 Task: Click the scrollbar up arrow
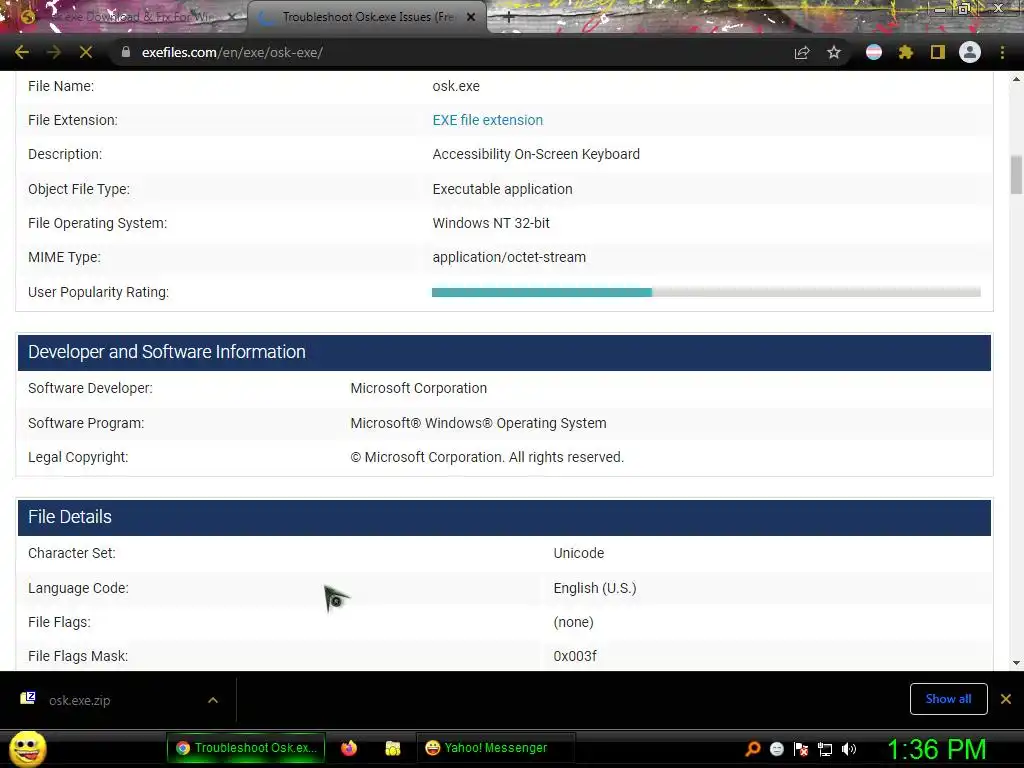pos(1016,79)
